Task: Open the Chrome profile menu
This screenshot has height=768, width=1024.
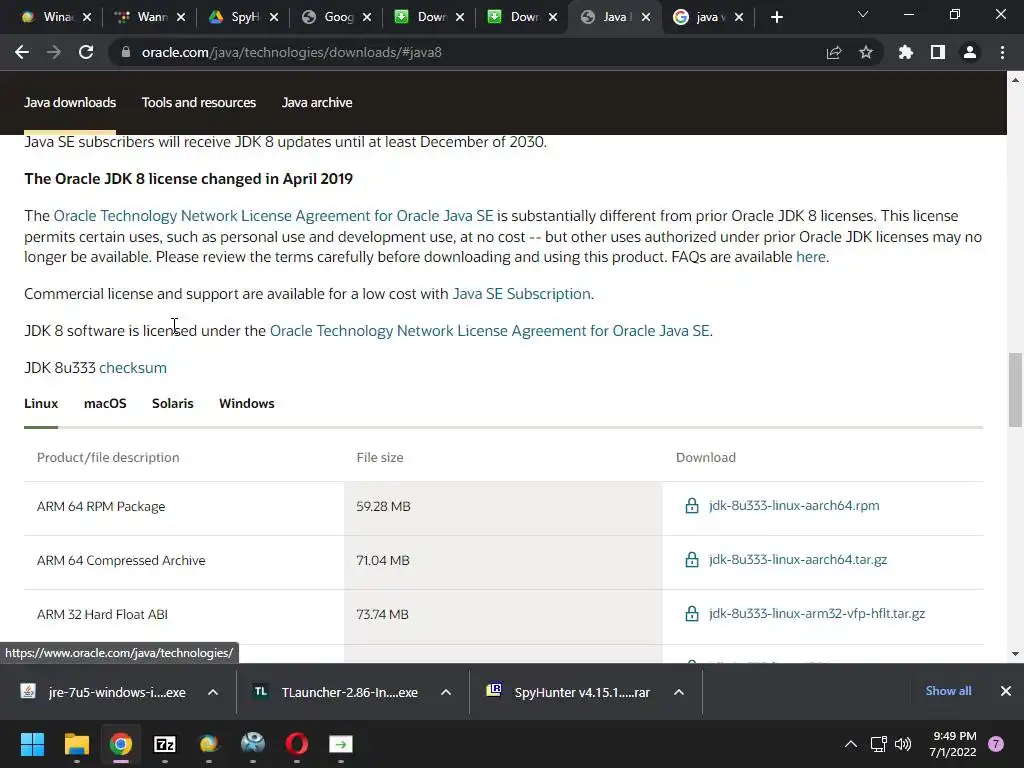Action: (x=970, y=52)
